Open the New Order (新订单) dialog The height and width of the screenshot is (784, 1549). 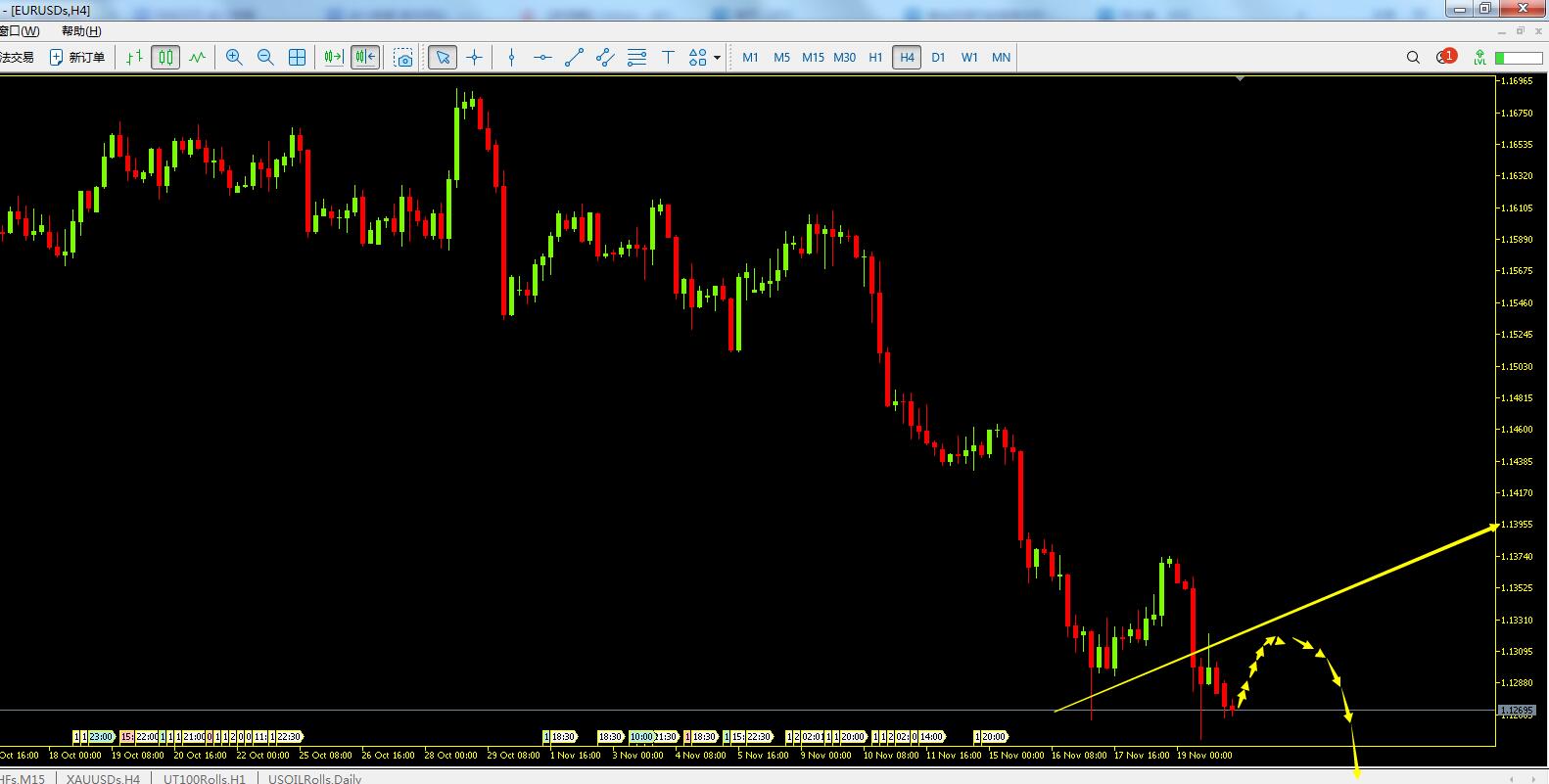(77, 58)
